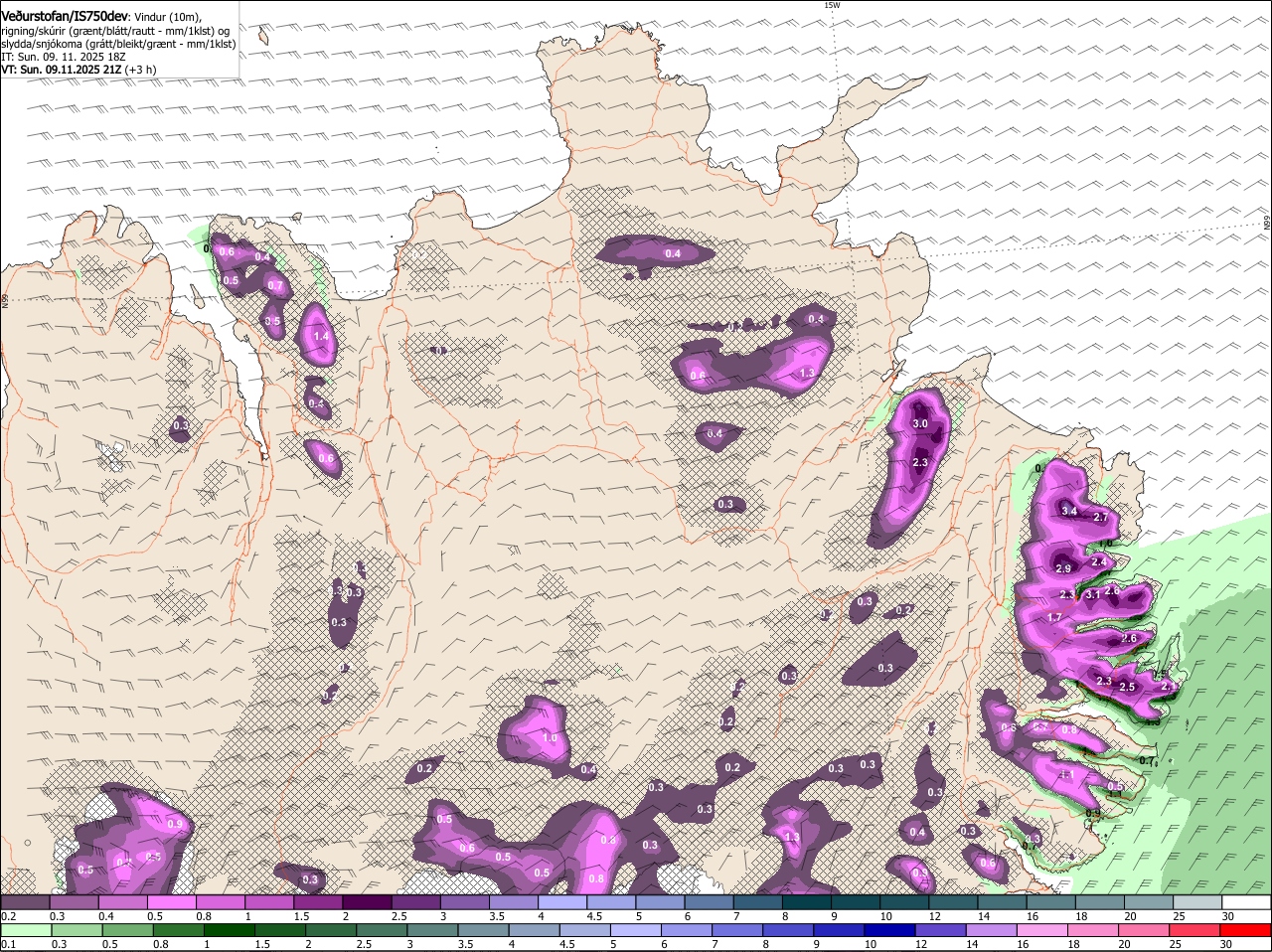Click darkest purple legend swatch between 2 and 2.5
This screenshot has width=1272, height=952.
point(367,901)
